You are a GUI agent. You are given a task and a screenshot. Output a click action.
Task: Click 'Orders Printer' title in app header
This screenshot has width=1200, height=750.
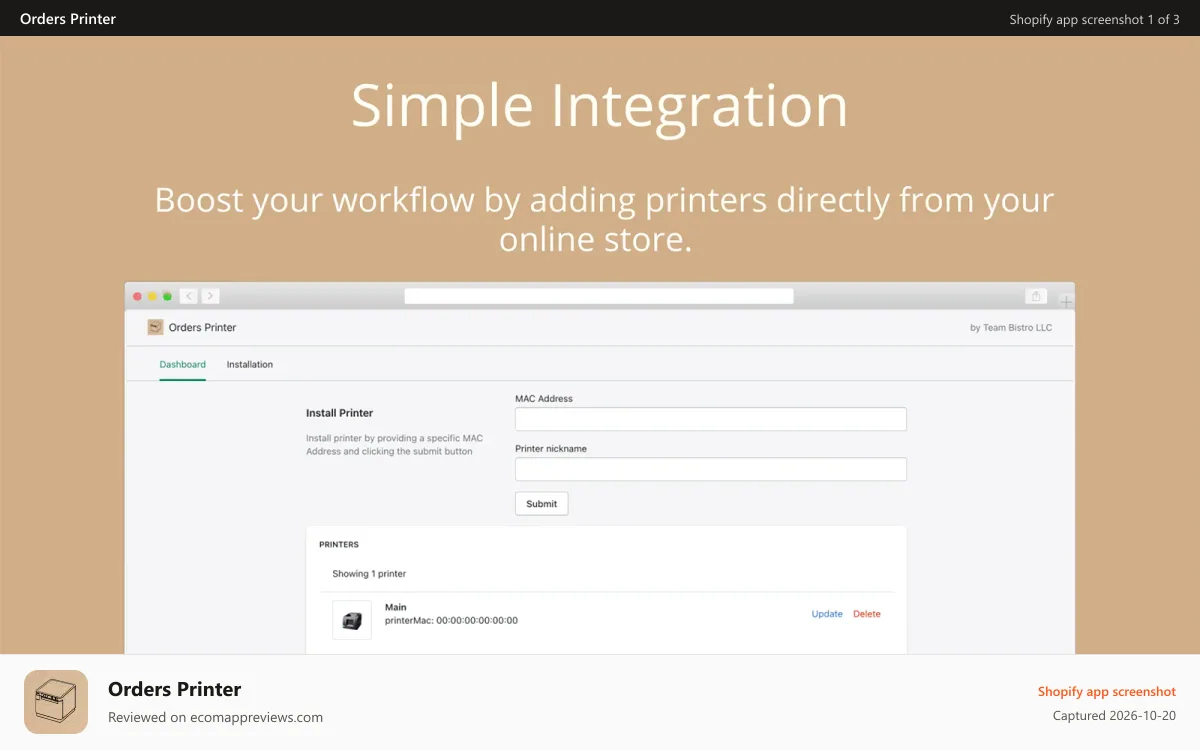pyautogui.click(x=202, y=327)
